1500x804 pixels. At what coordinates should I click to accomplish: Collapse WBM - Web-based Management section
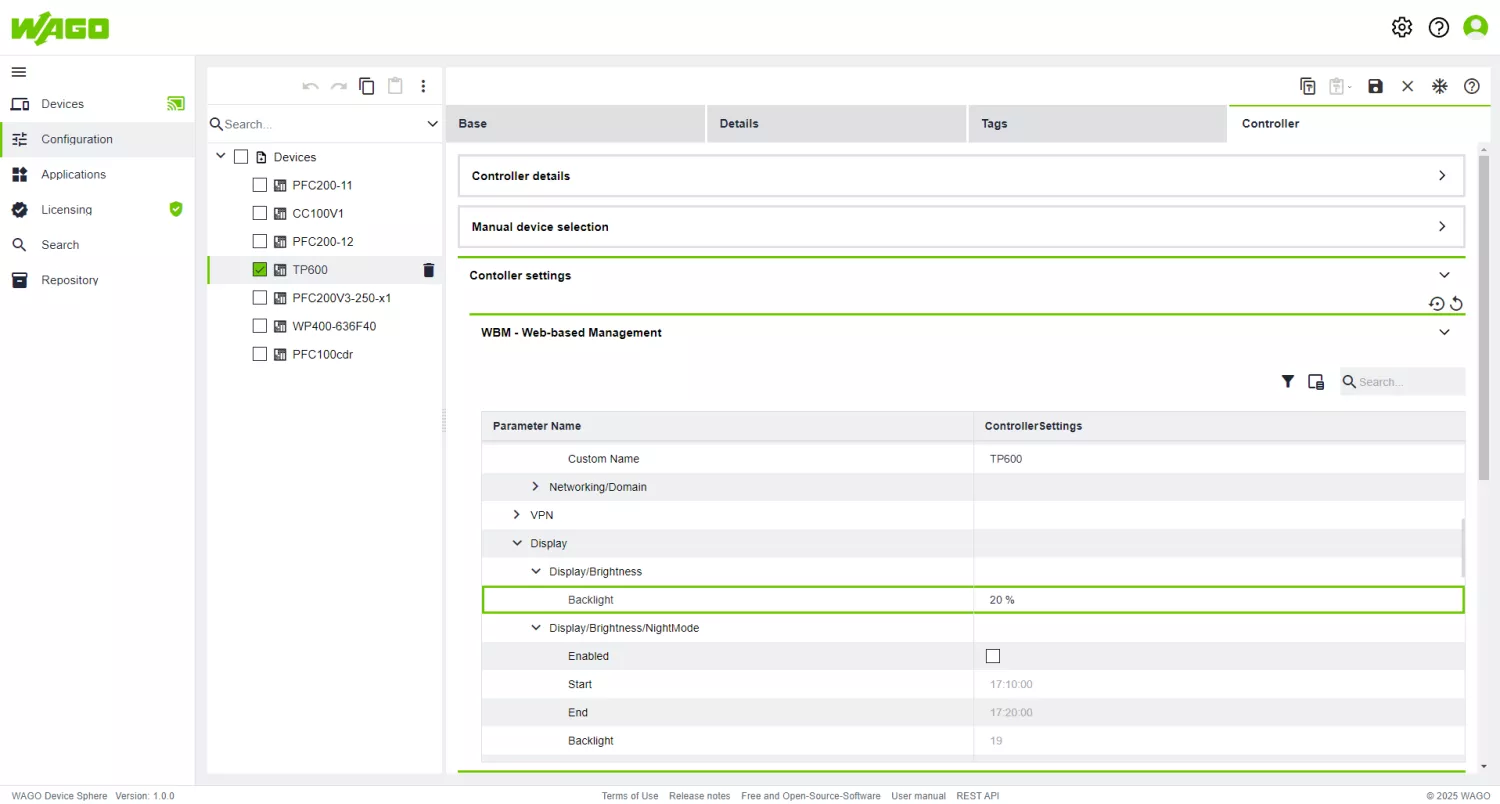coord(1444,332)
